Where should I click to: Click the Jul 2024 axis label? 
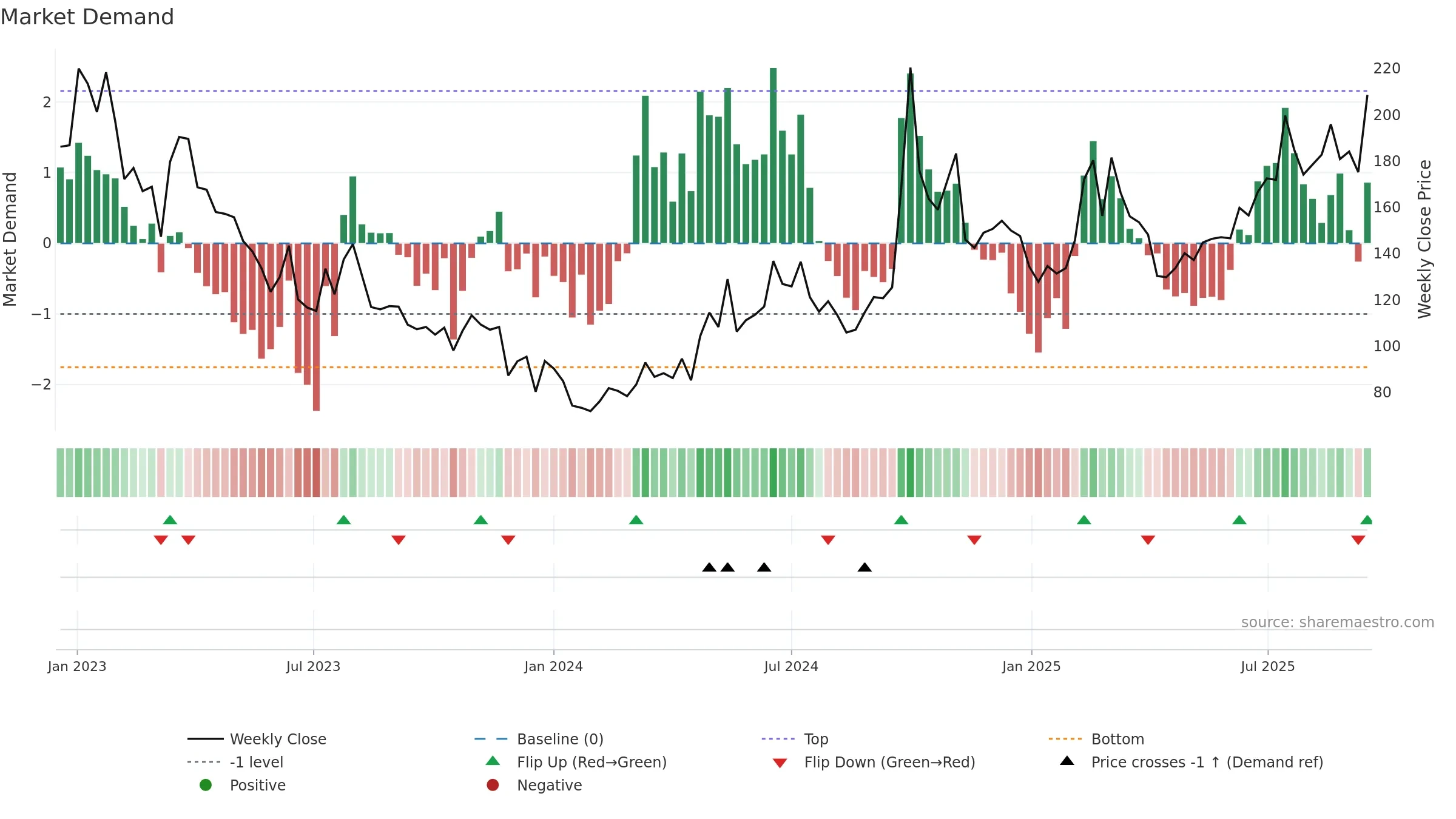click(x=791, y=666)
